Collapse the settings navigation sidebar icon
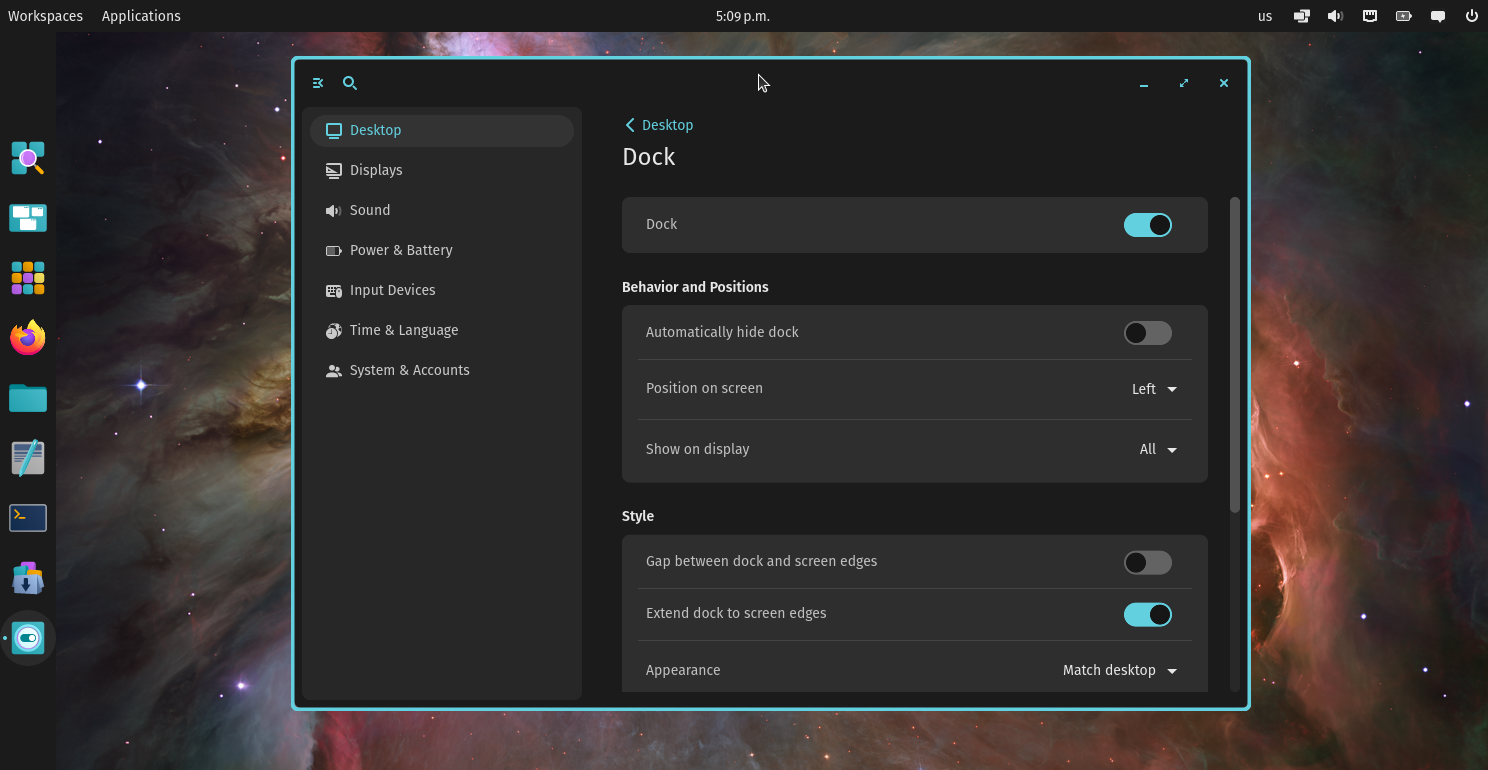 (318, 83)
